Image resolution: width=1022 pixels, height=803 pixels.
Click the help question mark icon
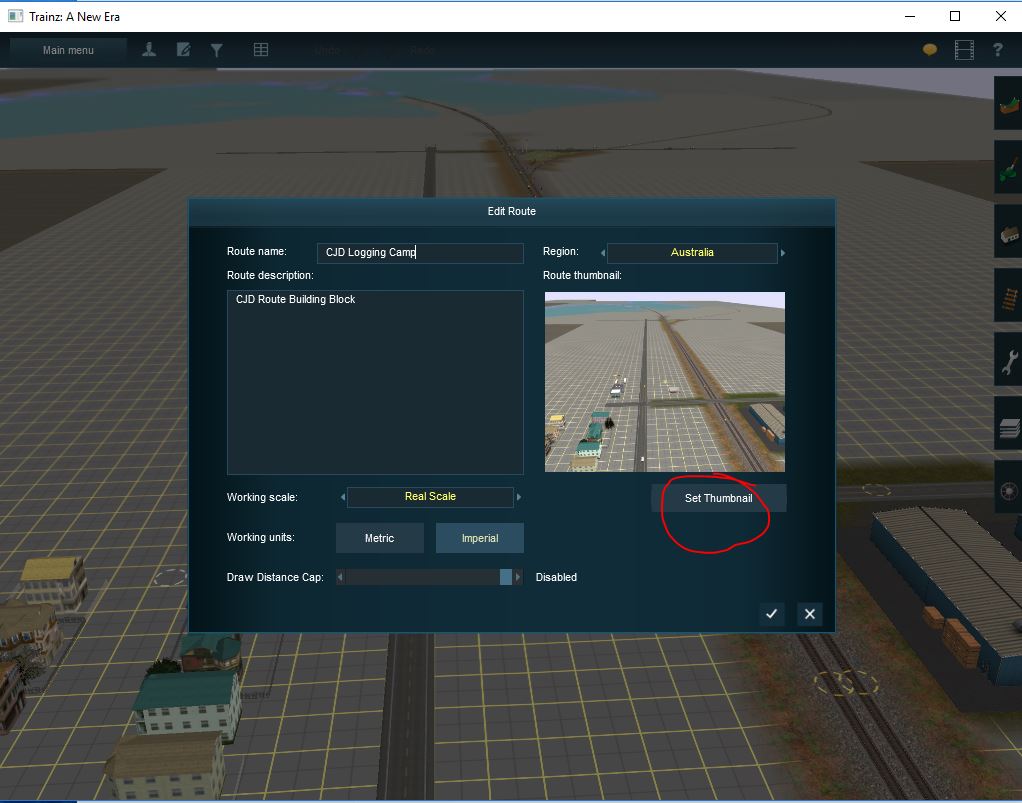(997, 50)
